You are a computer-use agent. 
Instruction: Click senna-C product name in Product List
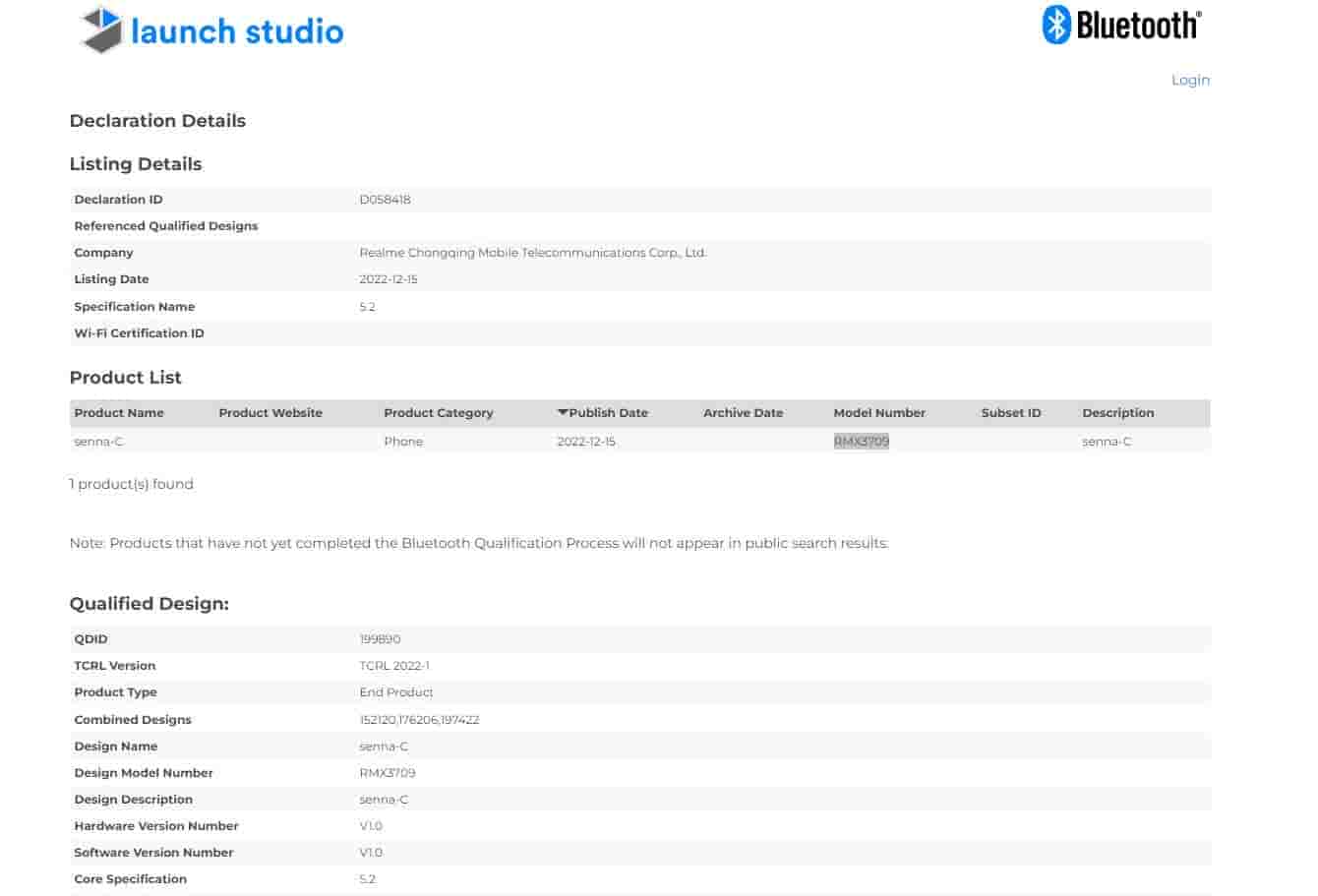[98, 442]
